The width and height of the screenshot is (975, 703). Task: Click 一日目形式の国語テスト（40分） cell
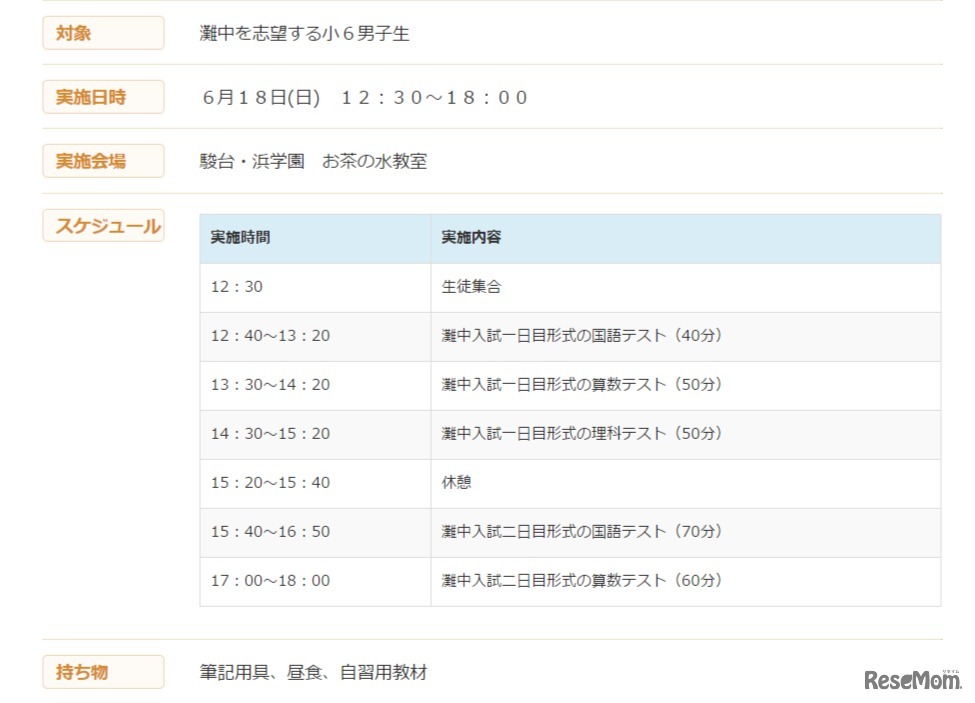coord(686,337)
